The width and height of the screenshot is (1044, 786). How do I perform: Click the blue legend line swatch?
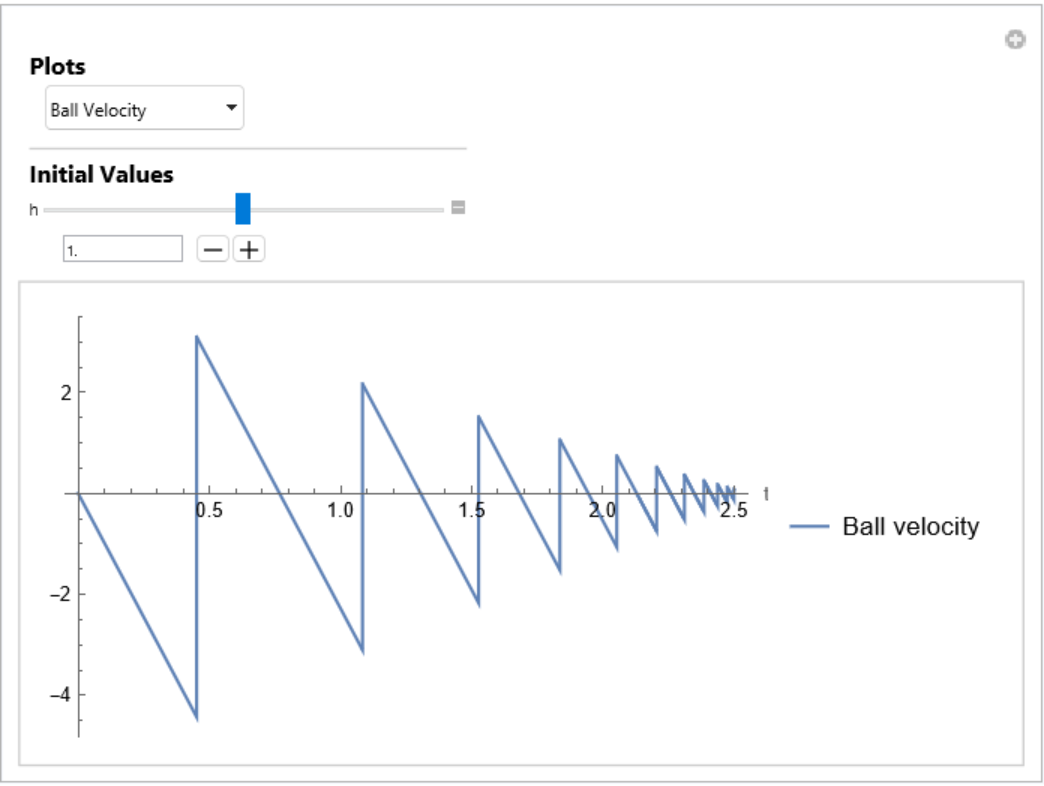coord(809,527)
